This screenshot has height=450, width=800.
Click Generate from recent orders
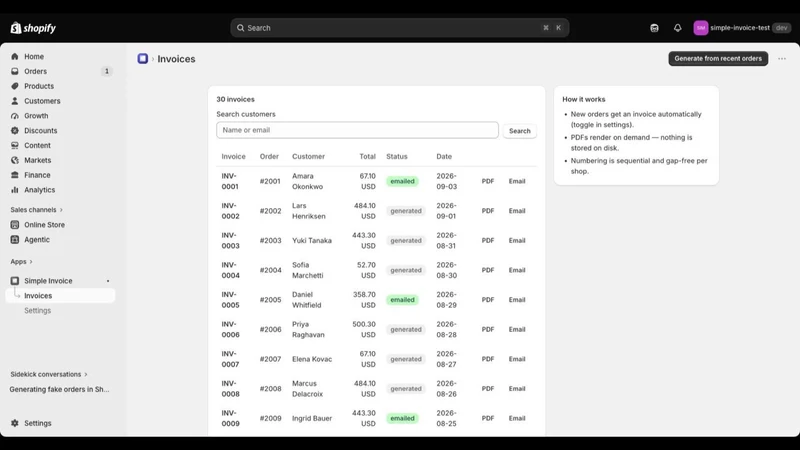(x=718, y=59)
